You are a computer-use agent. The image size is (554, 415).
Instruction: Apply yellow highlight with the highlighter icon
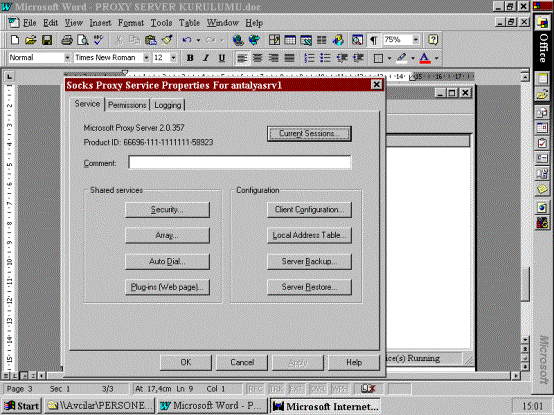point(402,58)
